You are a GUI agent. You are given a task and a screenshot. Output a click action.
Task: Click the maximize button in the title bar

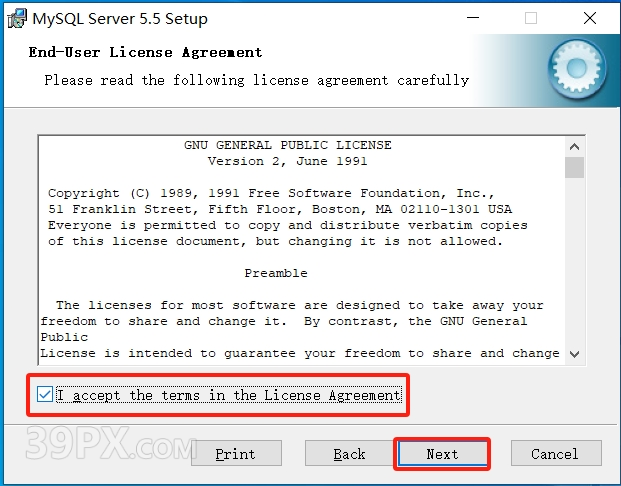[x=531, y=18]
